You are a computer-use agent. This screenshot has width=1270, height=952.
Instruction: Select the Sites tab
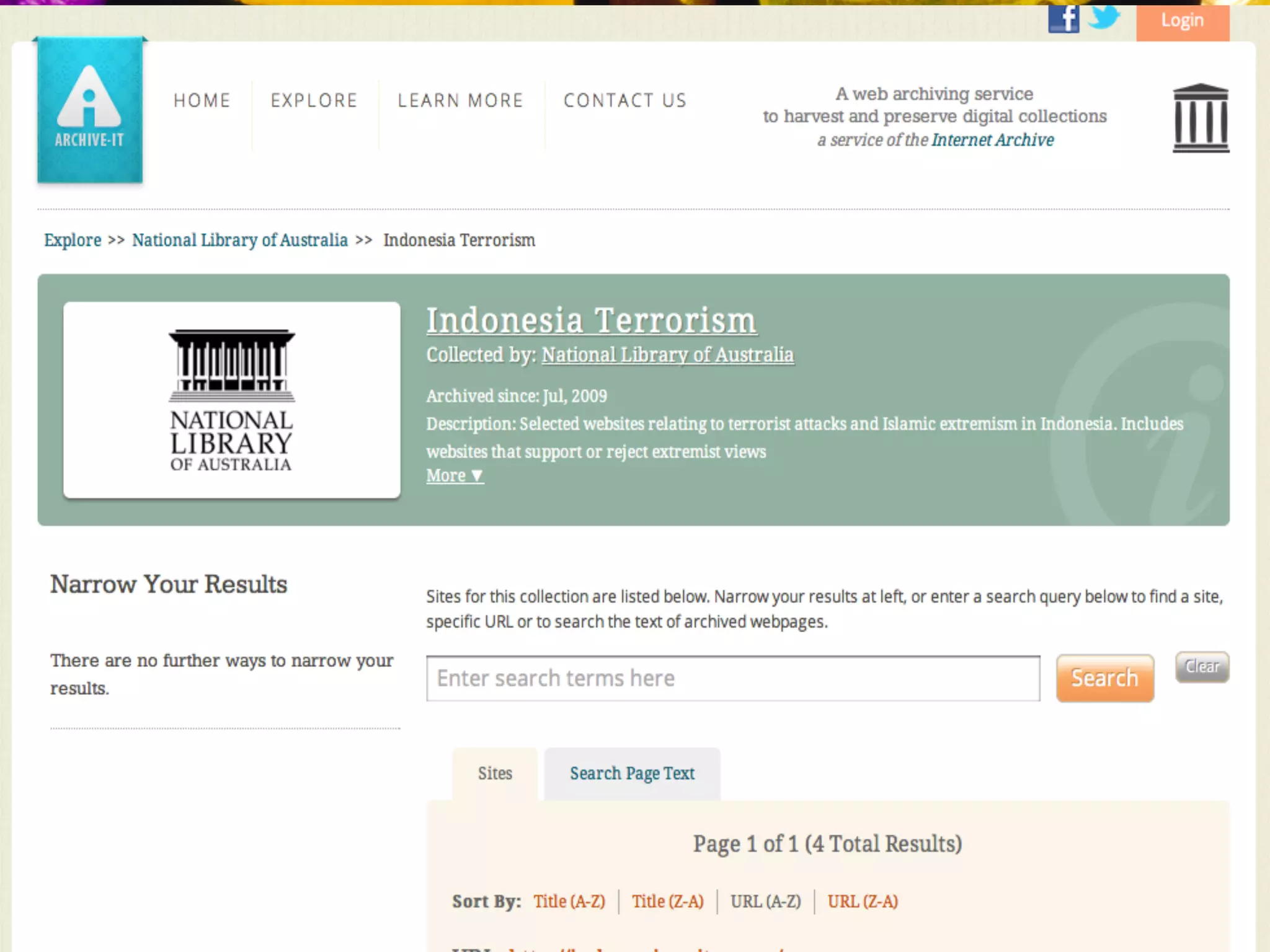coord(495,773)
